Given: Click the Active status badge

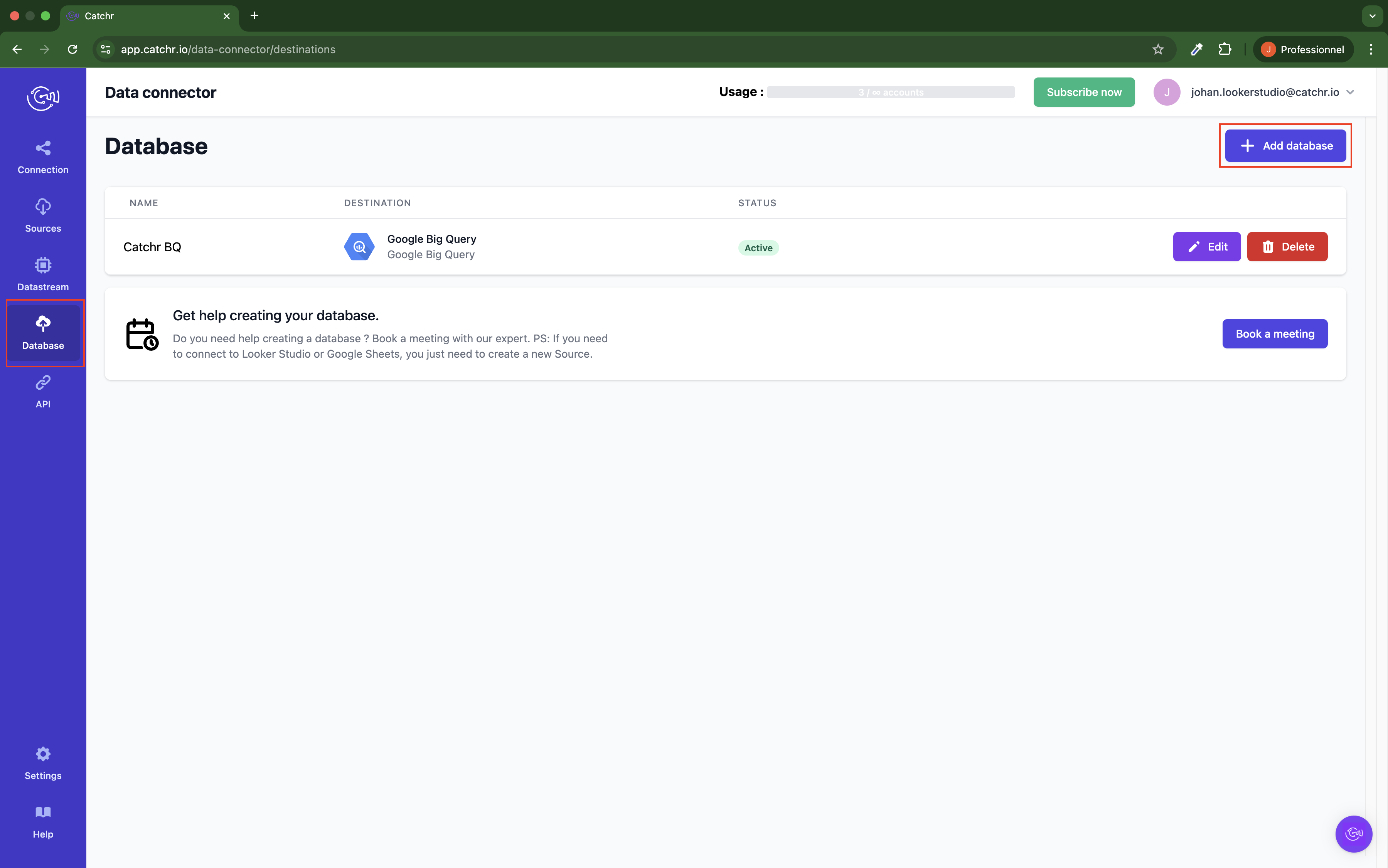Looking at the screenshot, I should (x=758, y=248).
